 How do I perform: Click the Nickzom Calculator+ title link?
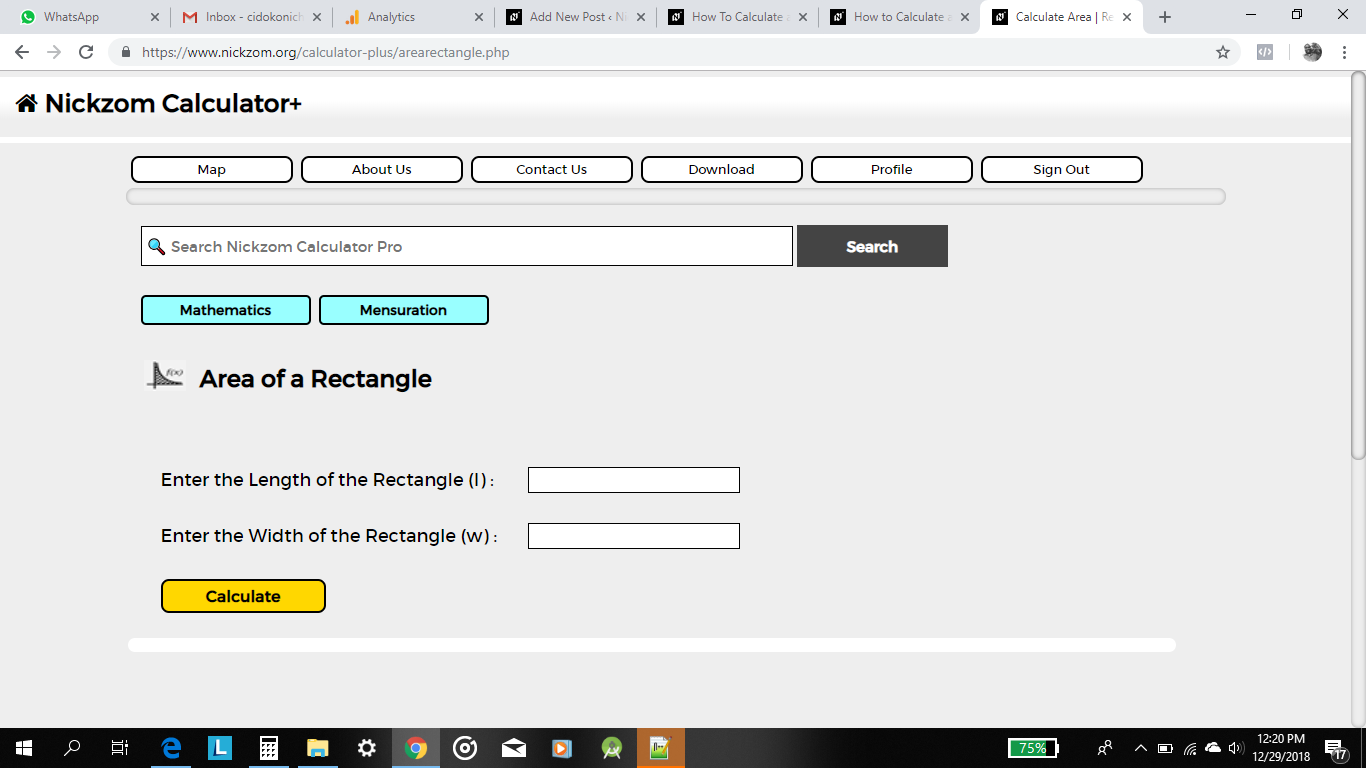[x=173, y=103]
